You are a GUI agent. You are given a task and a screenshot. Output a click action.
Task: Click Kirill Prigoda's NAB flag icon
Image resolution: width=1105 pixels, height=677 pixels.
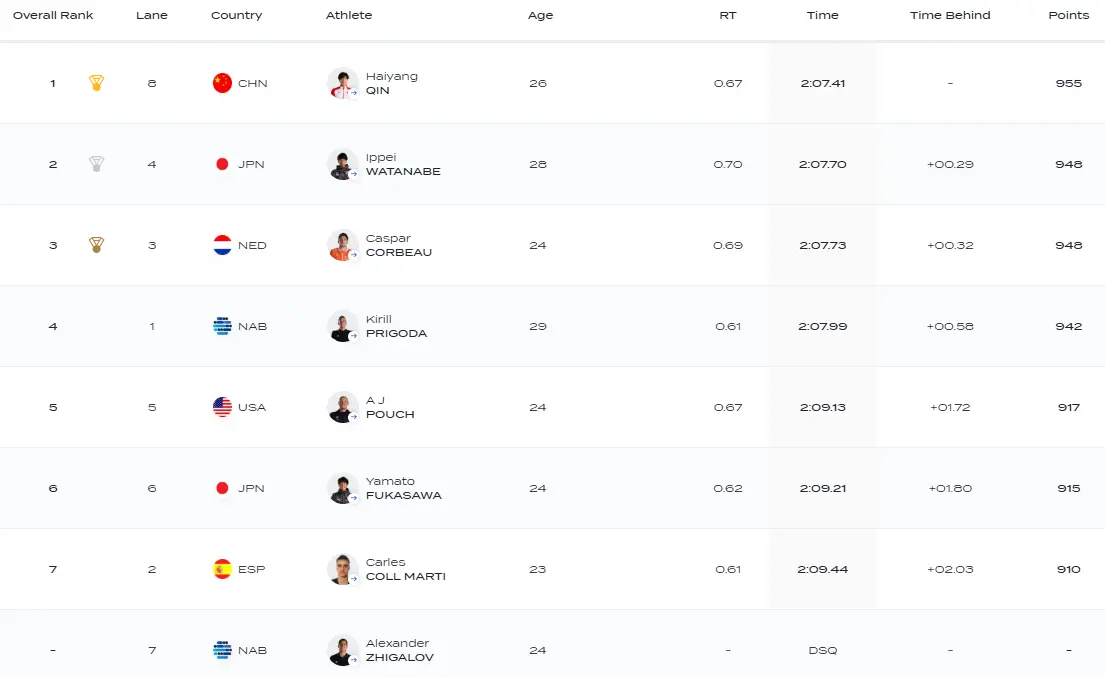[x=222, y=326]
